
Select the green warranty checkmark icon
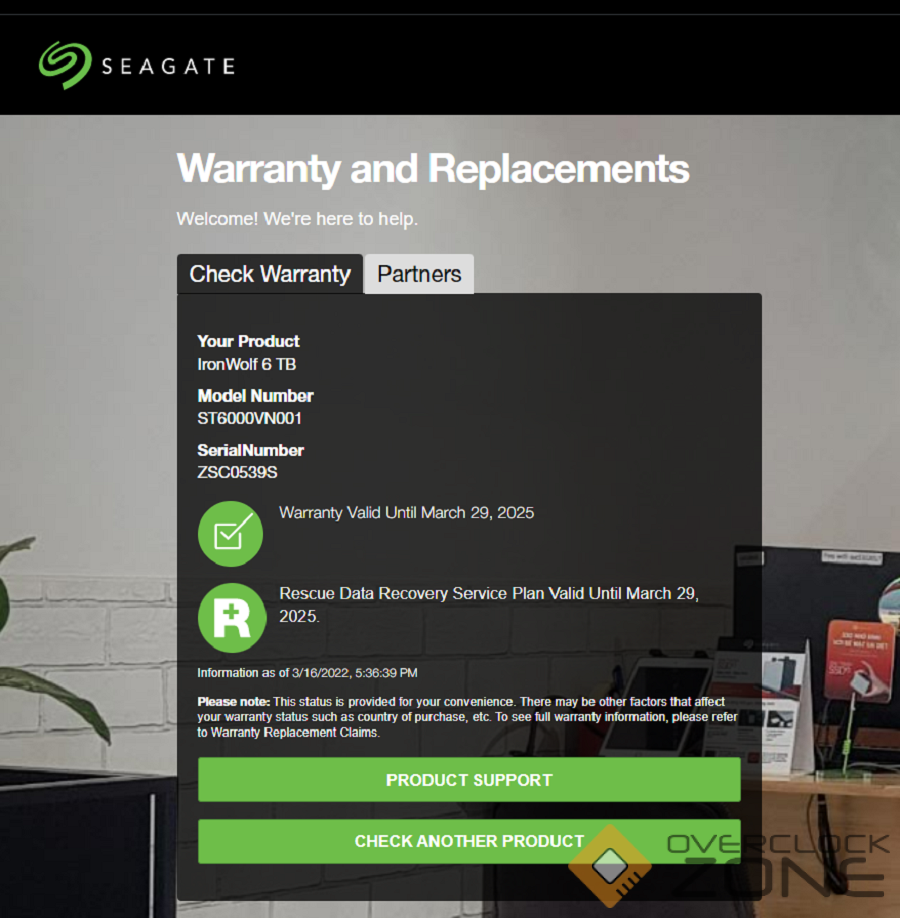click(x=230, y=534)
